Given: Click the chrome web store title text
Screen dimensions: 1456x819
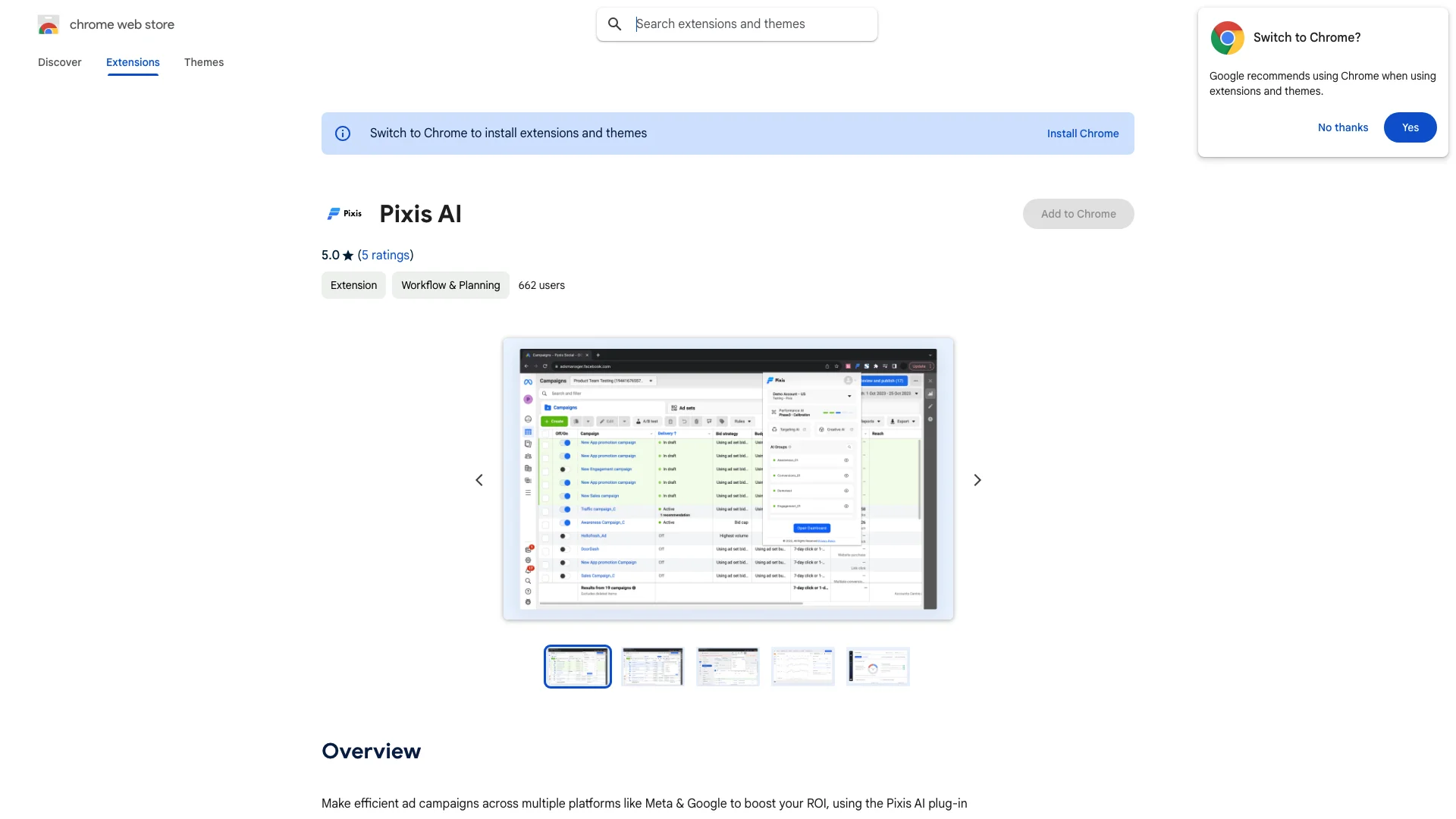Looking at the screenshot, I should (x=122, y=24).
